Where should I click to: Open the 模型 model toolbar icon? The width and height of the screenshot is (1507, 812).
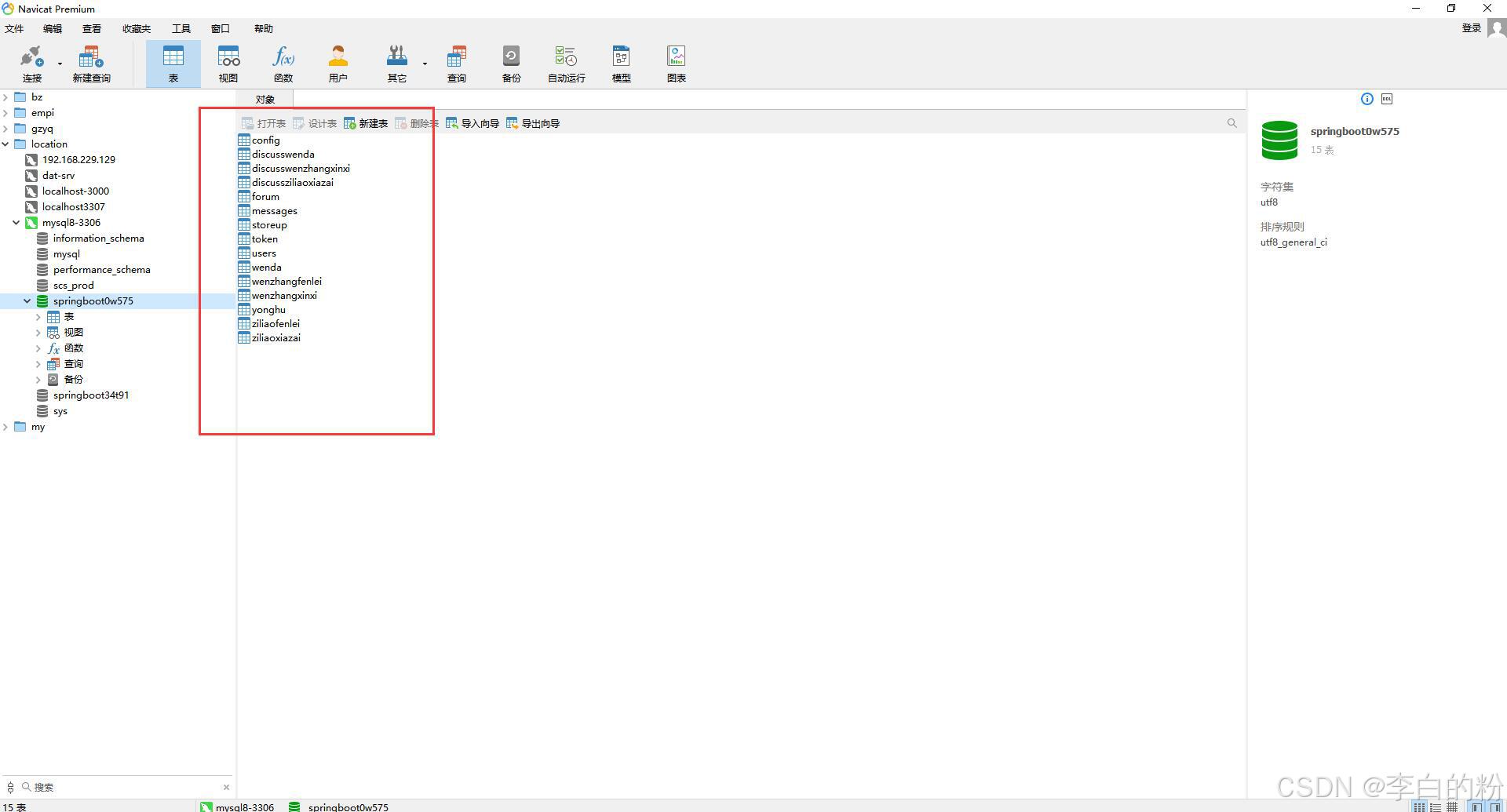coord(622,64)
